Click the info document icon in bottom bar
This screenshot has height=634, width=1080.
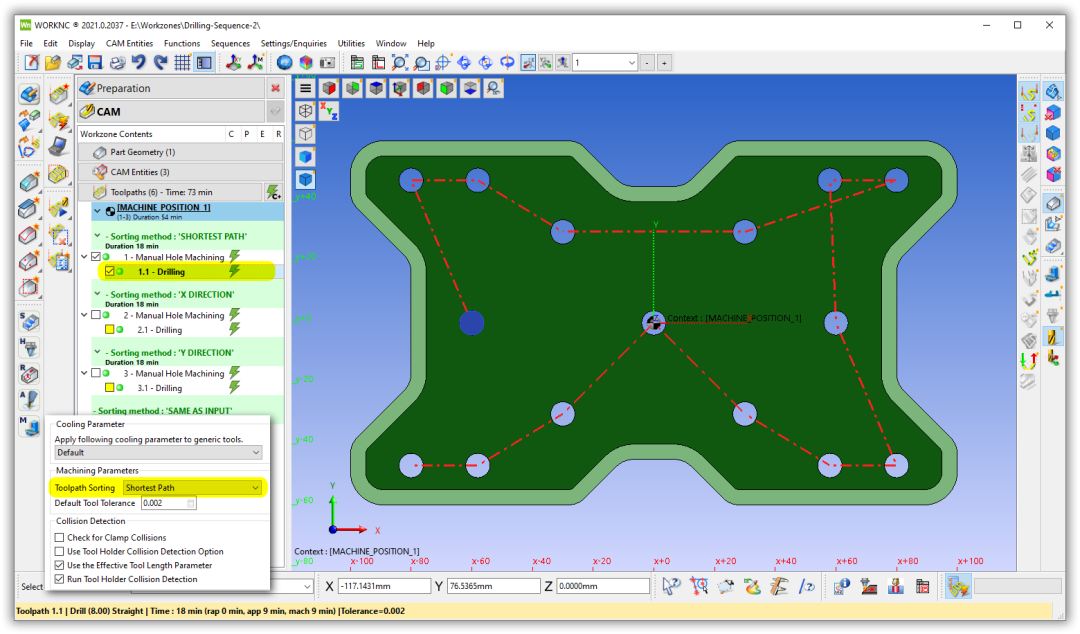tap(842, 586)
